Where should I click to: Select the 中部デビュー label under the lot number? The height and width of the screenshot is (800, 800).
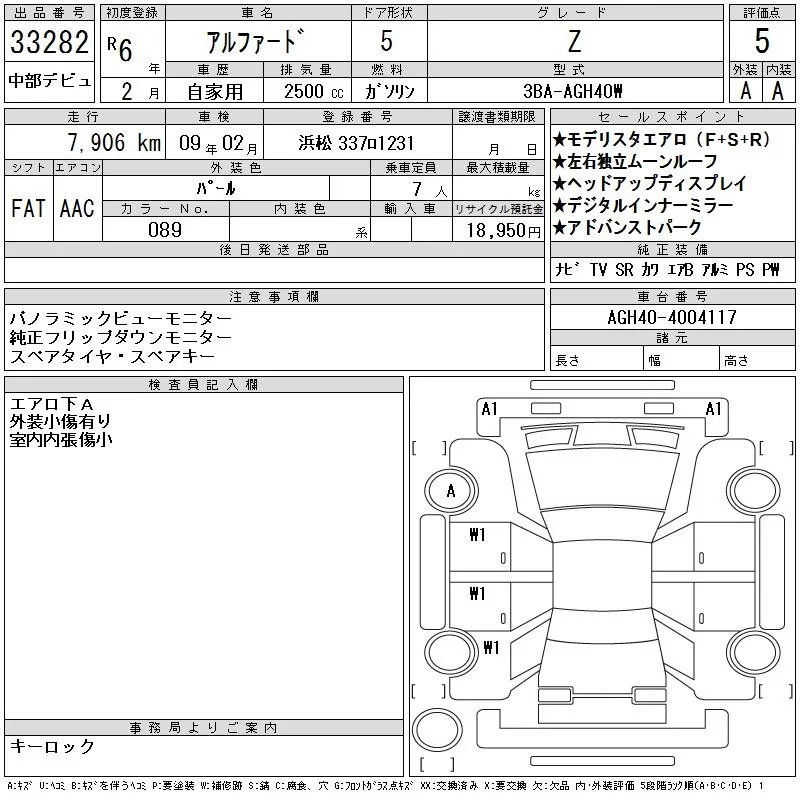50,81
